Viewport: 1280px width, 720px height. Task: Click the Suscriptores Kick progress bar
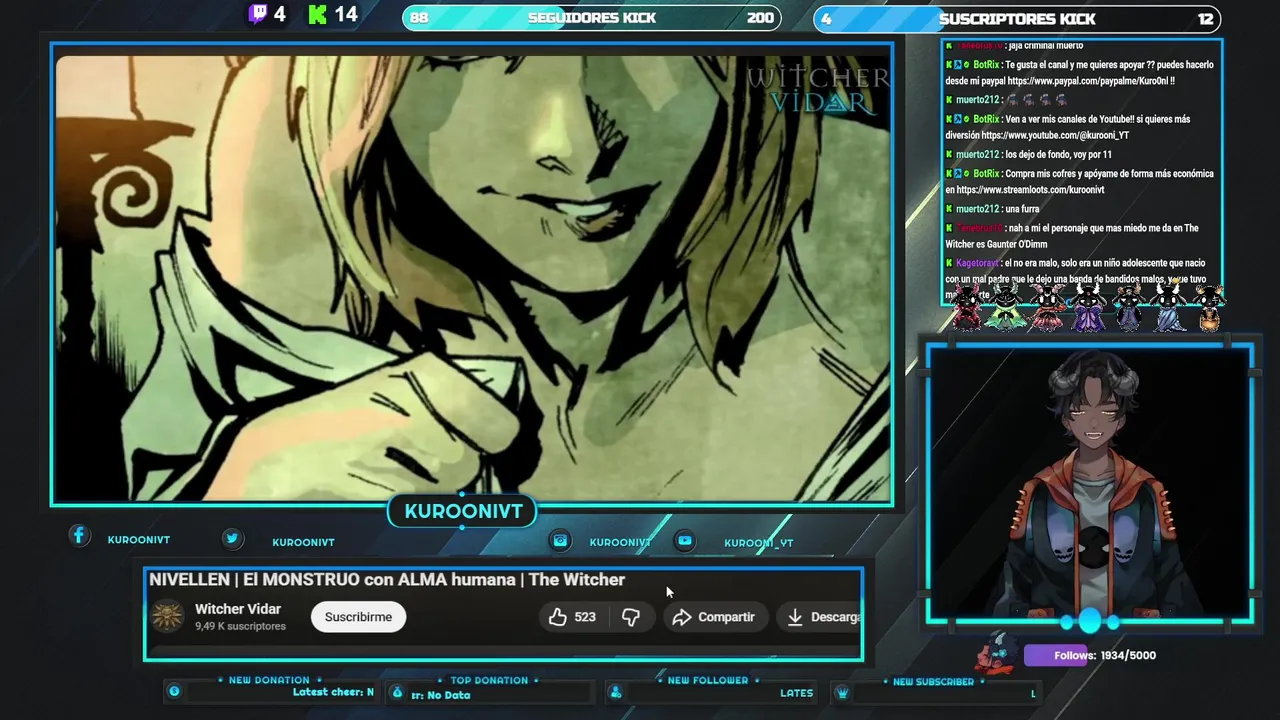coord(1017,18)
